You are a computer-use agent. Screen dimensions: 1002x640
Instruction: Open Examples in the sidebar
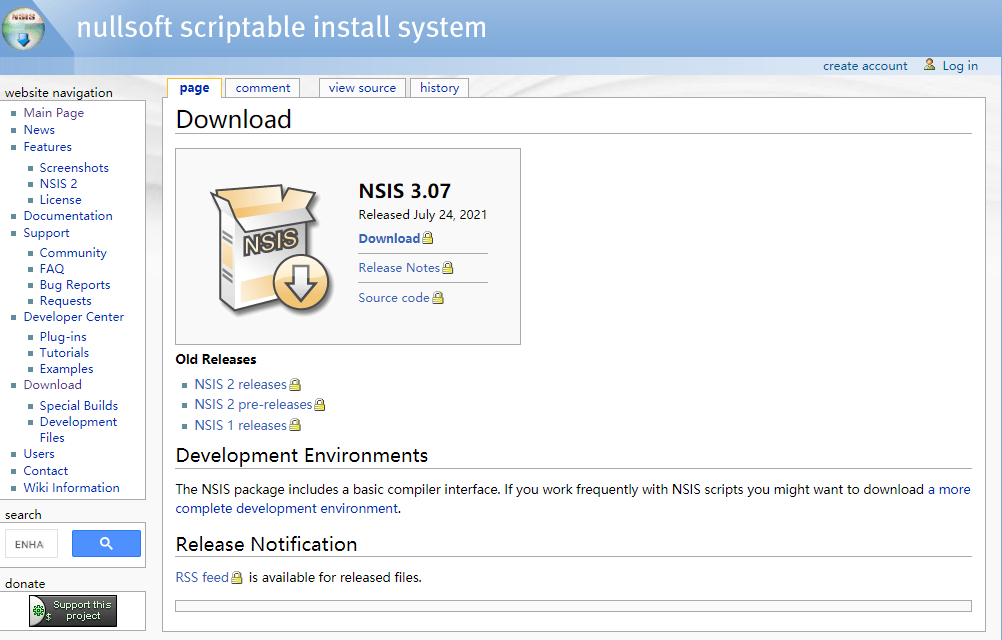[66, 369]
